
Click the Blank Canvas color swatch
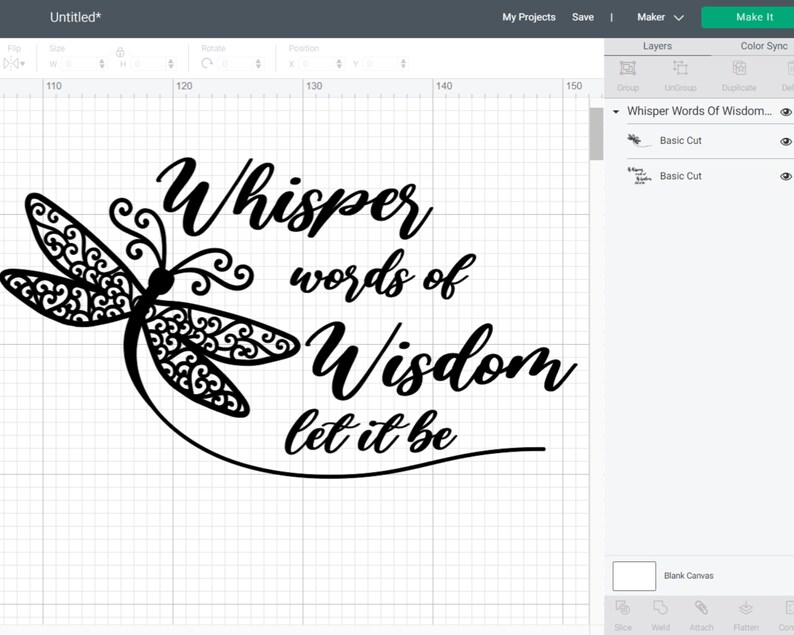[634, 576]
